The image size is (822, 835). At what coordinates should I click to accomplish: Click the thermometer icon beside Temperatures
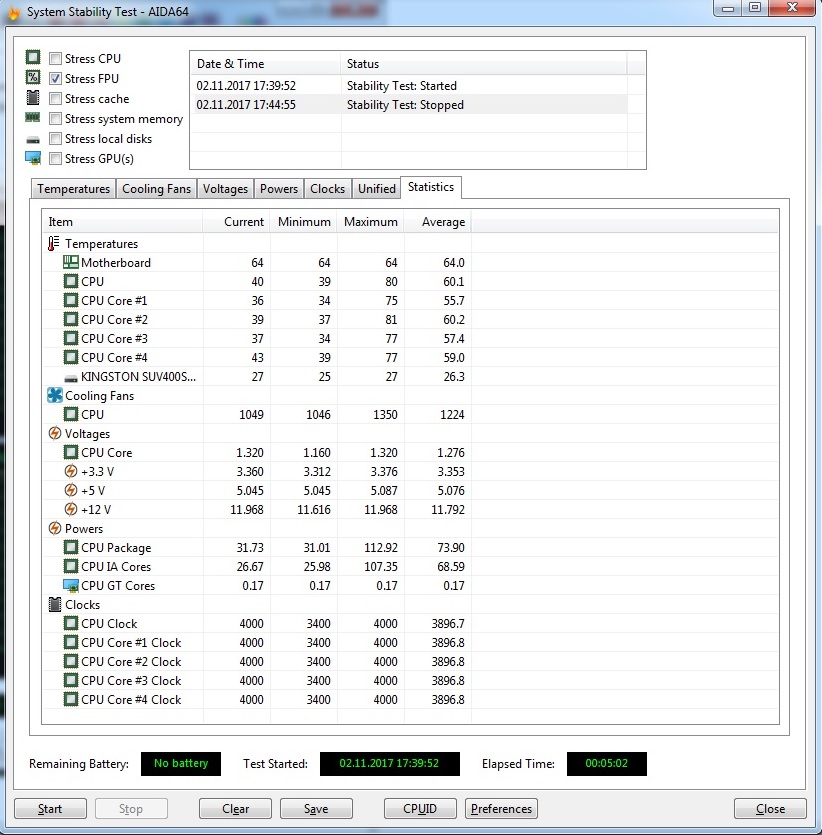click(53, 243)
